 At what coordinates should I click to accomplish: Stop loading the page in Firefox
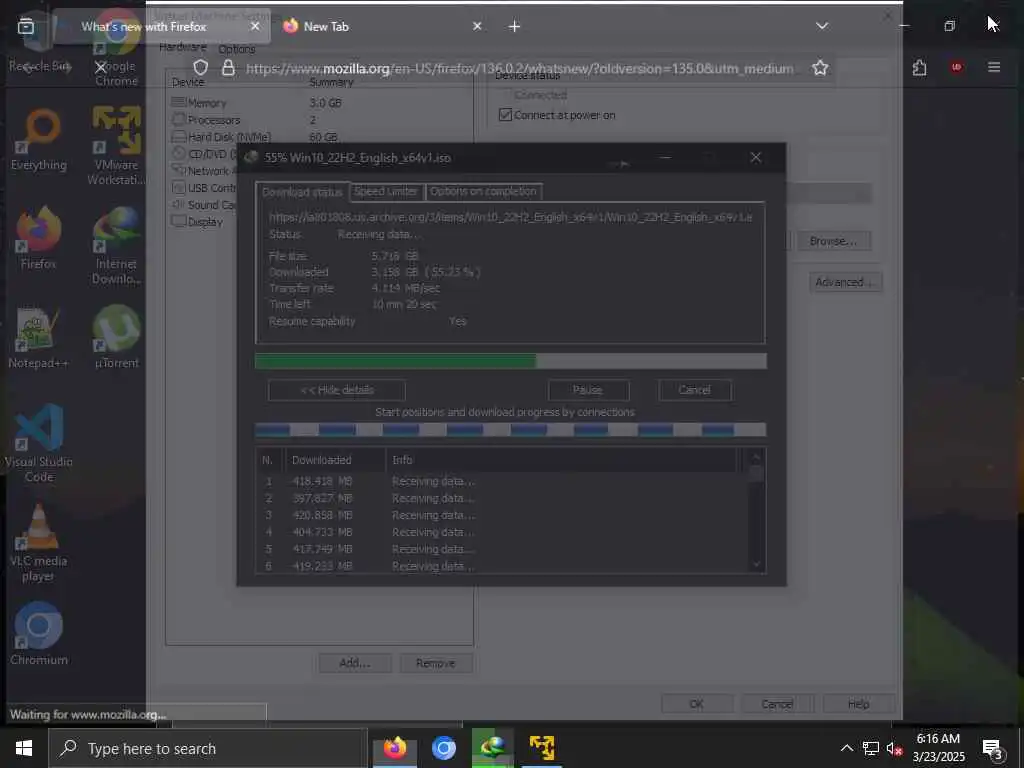(100, 67)
